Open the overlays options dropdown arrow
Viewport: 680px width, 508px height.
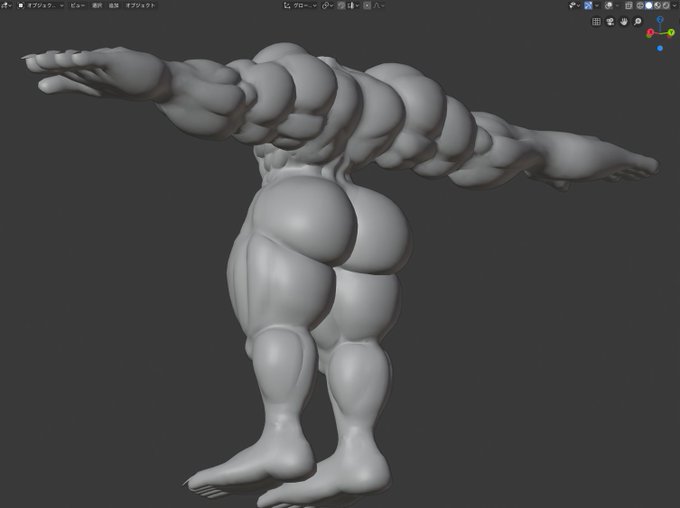pyautogui.click(x=617, y=5)
